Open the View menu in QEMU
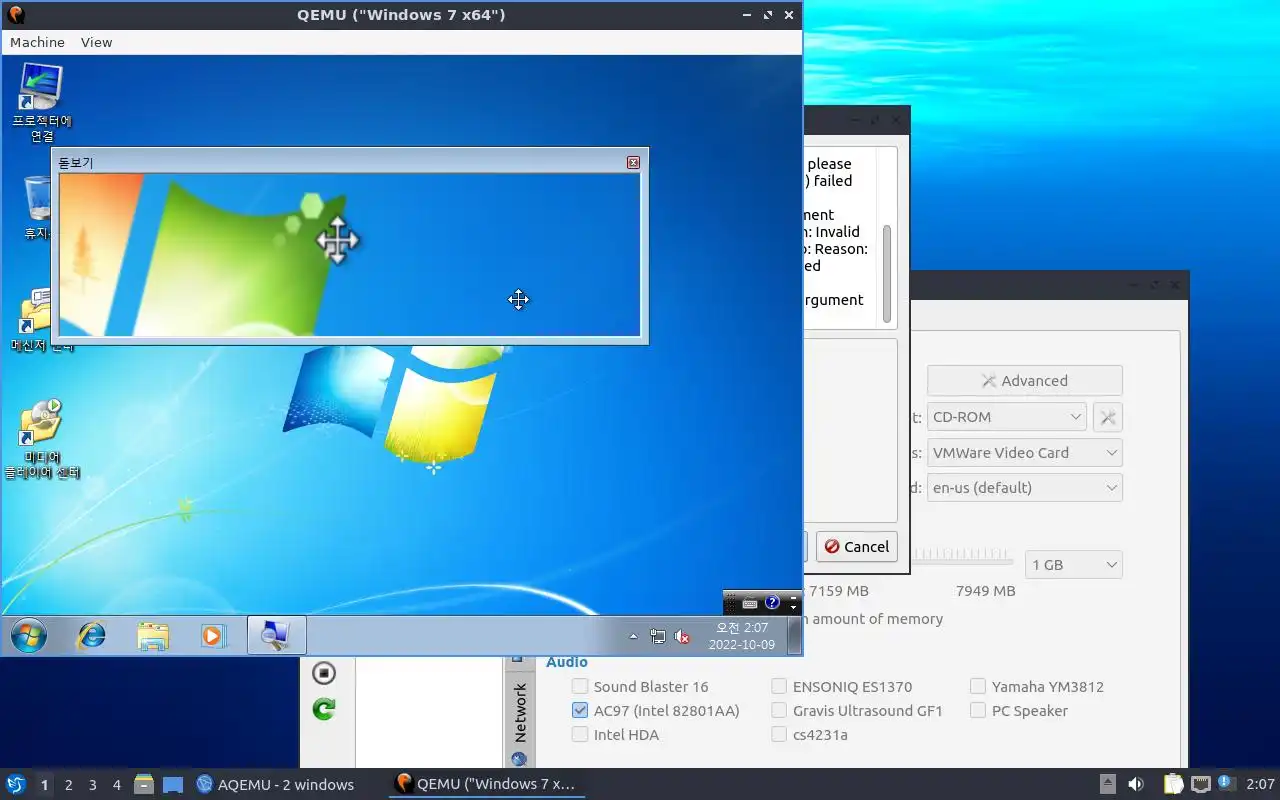This screenshot has width=1280, height=800. [96, 42]
